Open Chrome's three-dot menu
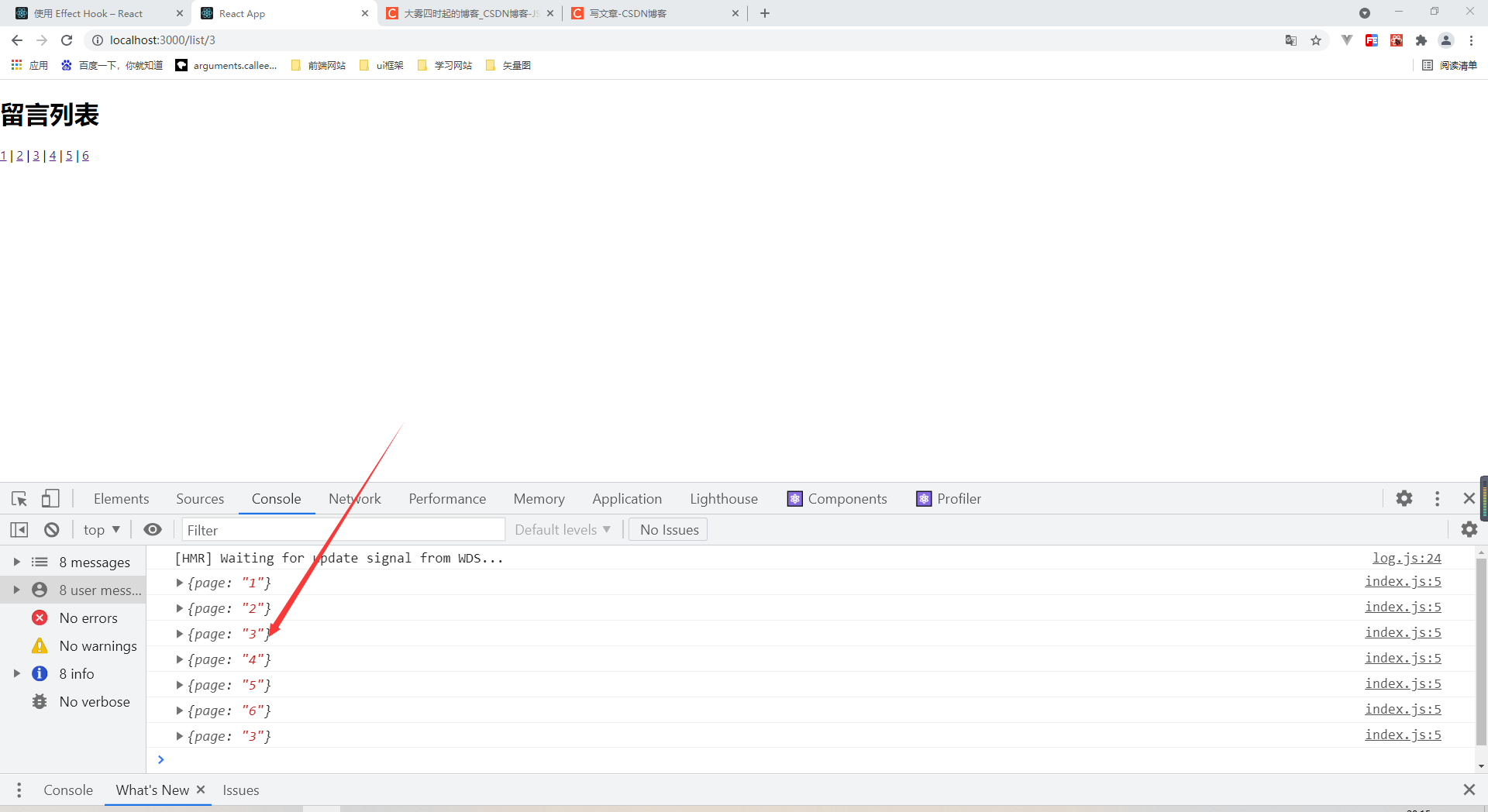This screenshot has width=1488, height=812. [1471, 40]
